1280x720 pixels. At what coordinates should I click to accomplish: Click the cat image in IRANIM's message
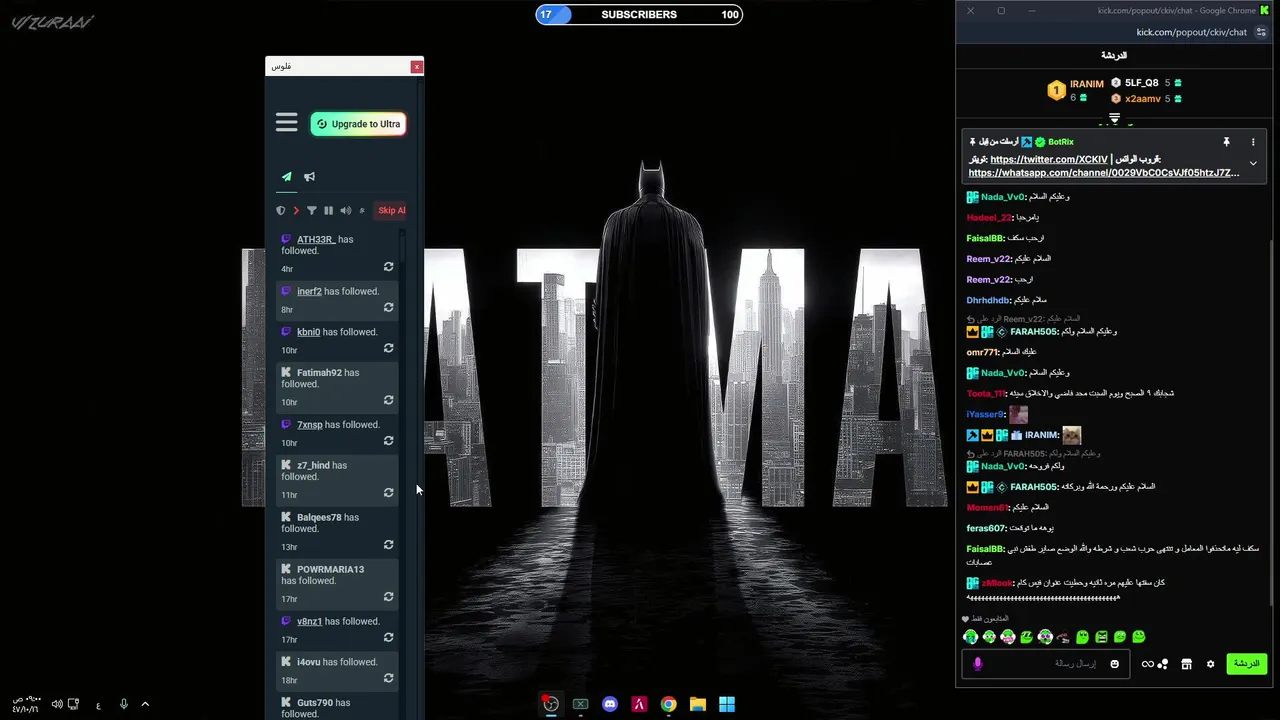[x=1071, y=435]
